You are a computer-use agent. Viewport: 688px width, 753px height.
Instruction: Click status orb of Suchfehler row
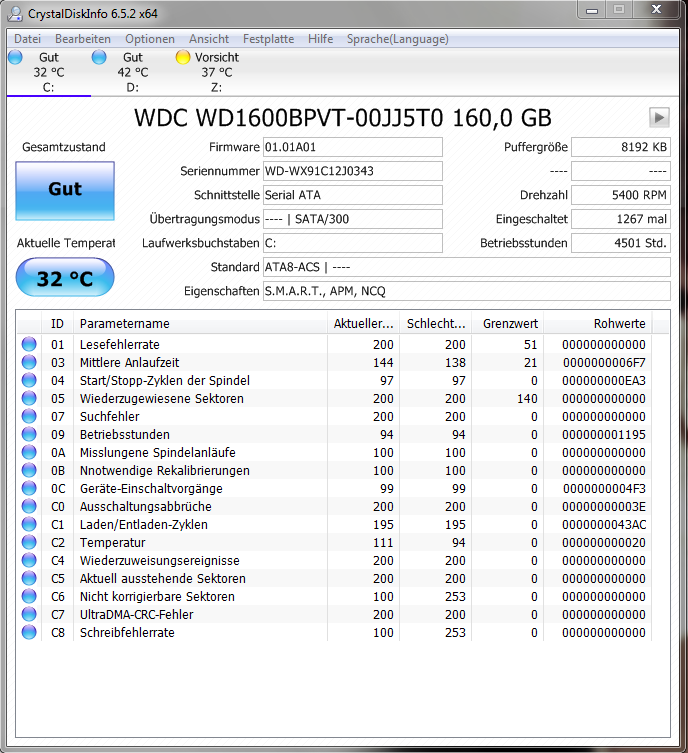point(29,416)
